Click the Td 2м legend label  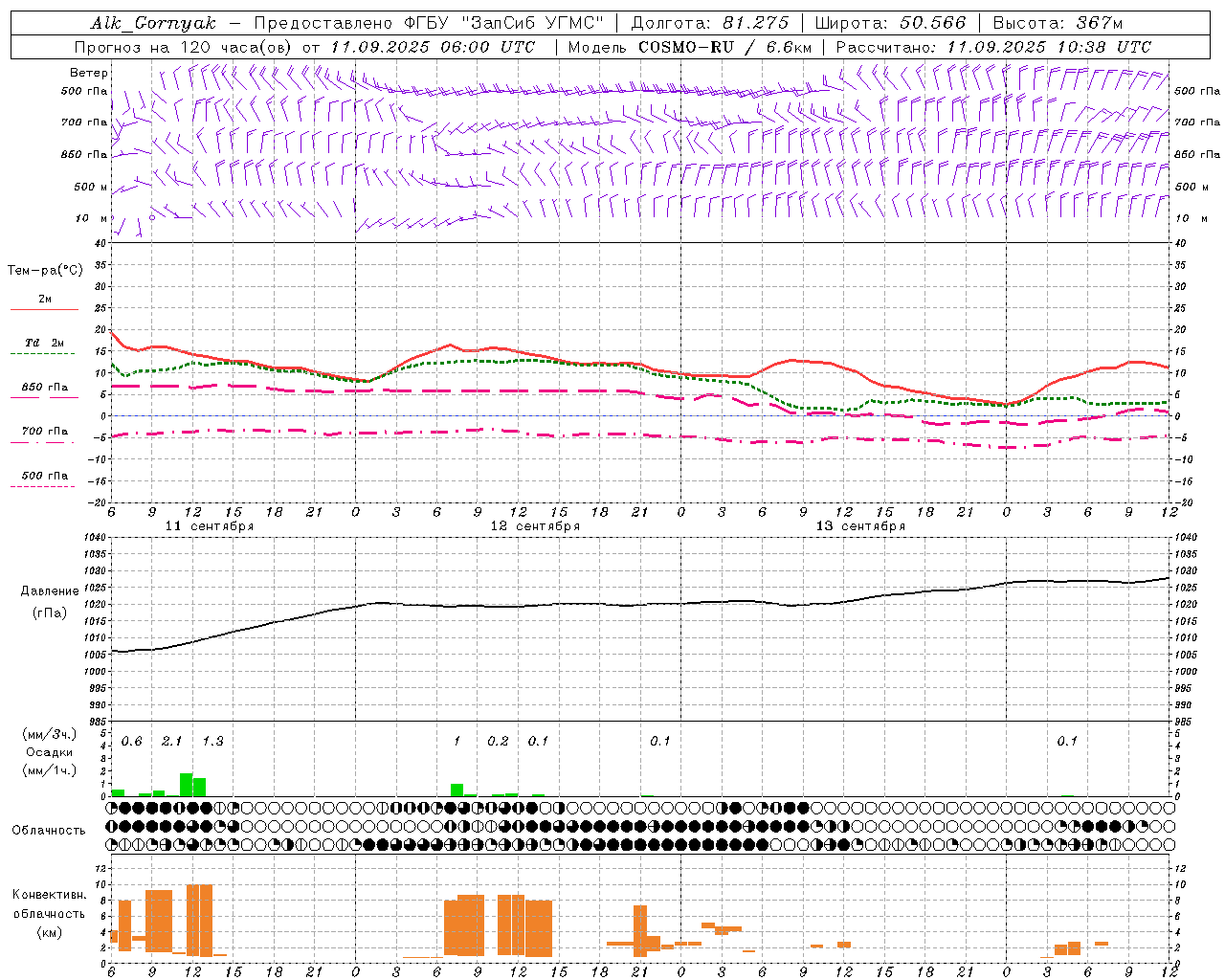[x=45, y=343]
